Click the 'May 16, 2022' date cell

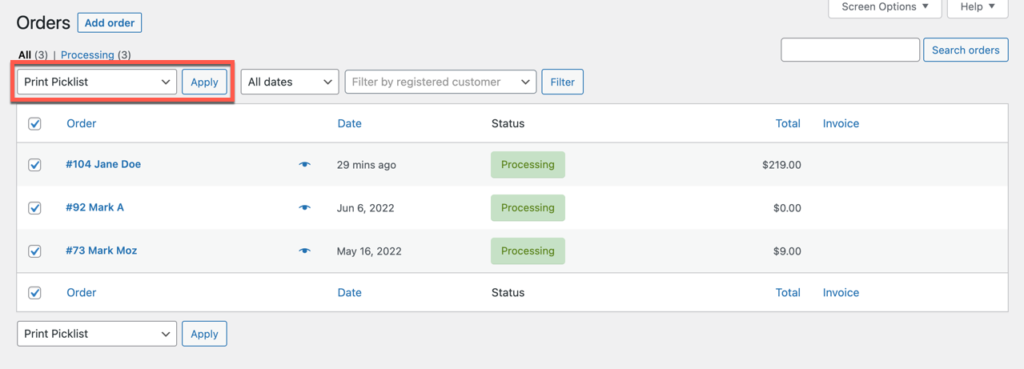point(369,251)
